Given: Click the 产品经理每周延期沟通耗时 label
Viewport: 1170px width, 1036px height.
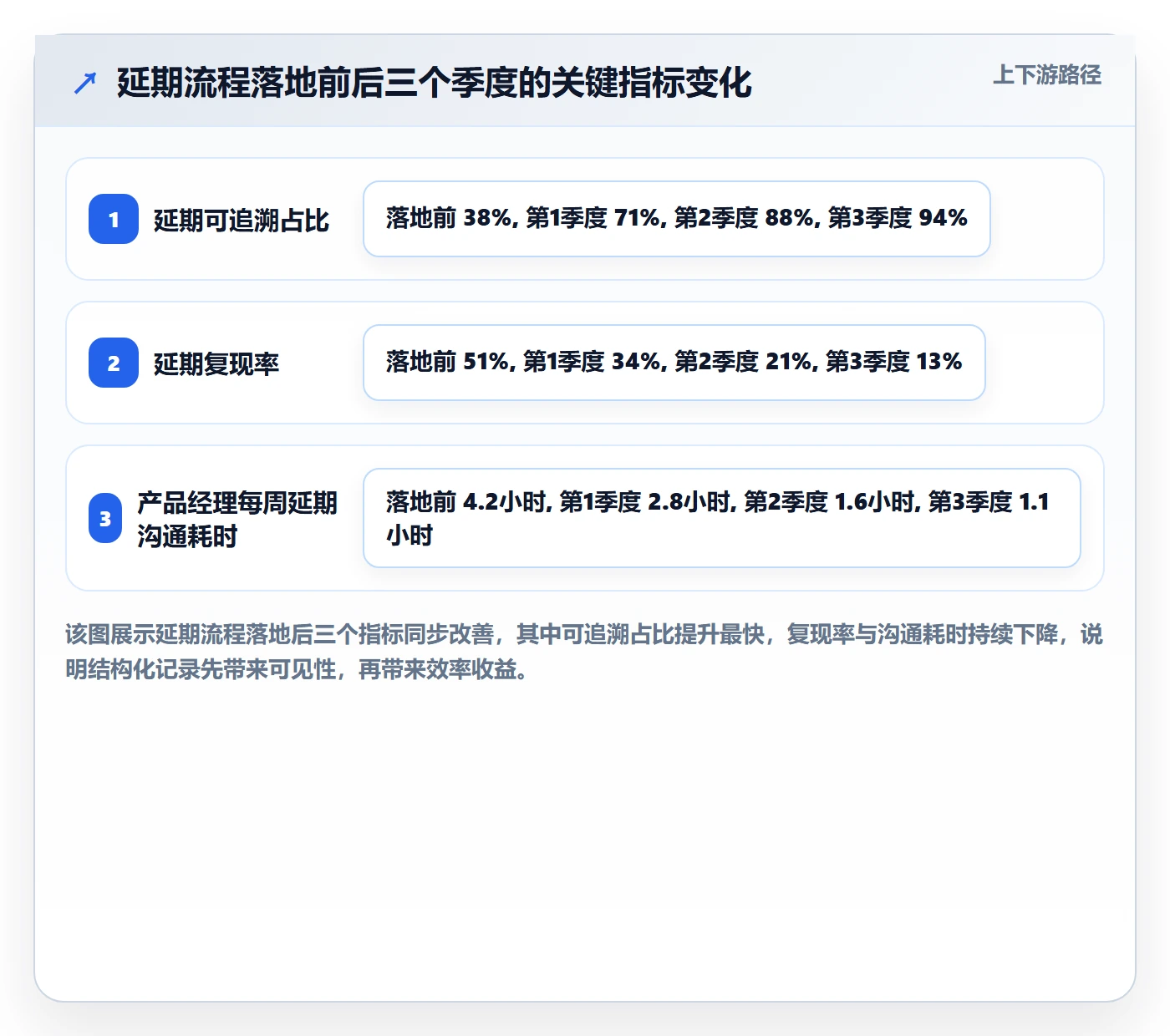Looking at the screenshot, I should click(237, 519).
